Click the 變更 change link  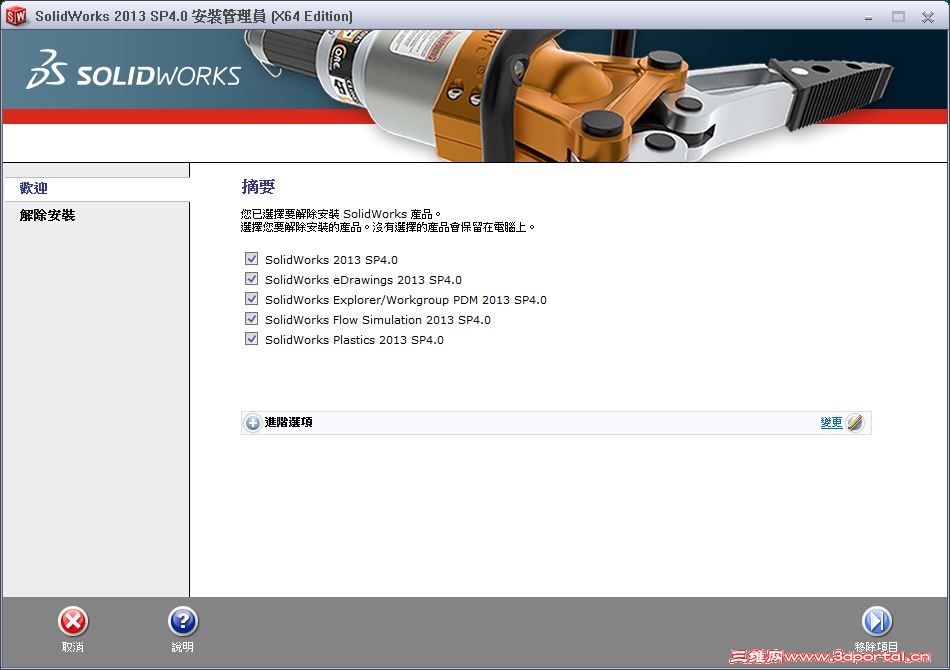(x=831, y=422)
